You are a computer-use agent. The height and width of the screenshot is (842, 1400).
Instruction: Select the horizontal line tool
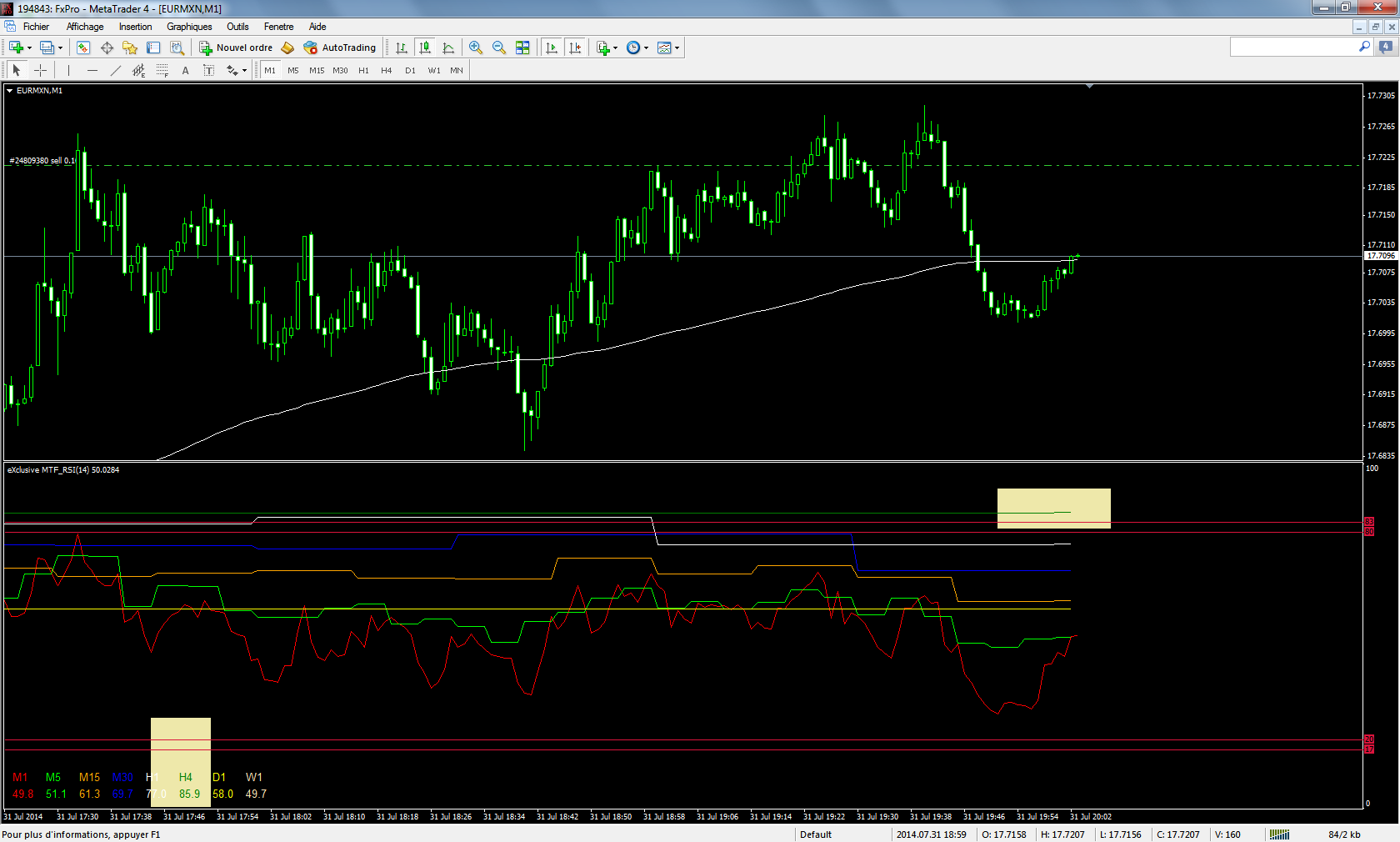[x=92, y=70]
